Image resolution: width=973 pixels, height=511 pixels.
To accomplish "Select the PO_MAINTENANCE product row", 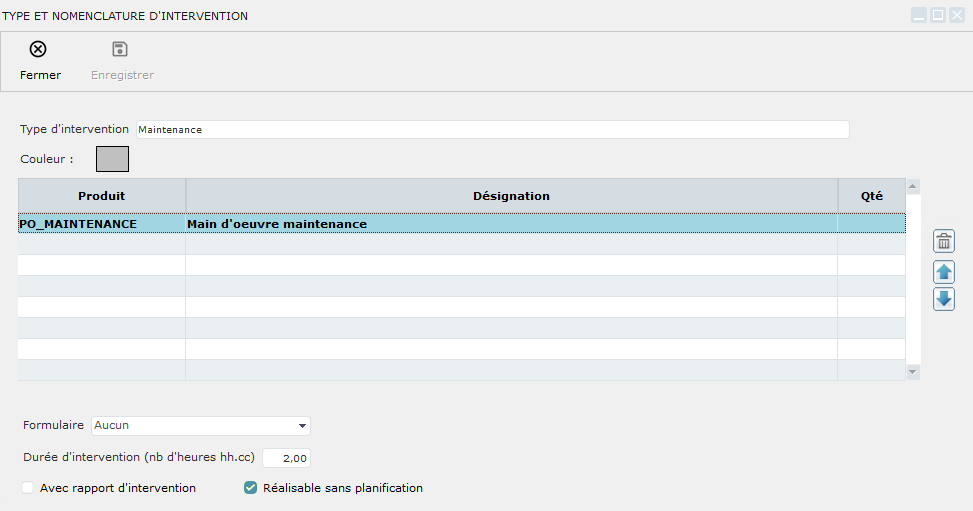I will point(78,224).
